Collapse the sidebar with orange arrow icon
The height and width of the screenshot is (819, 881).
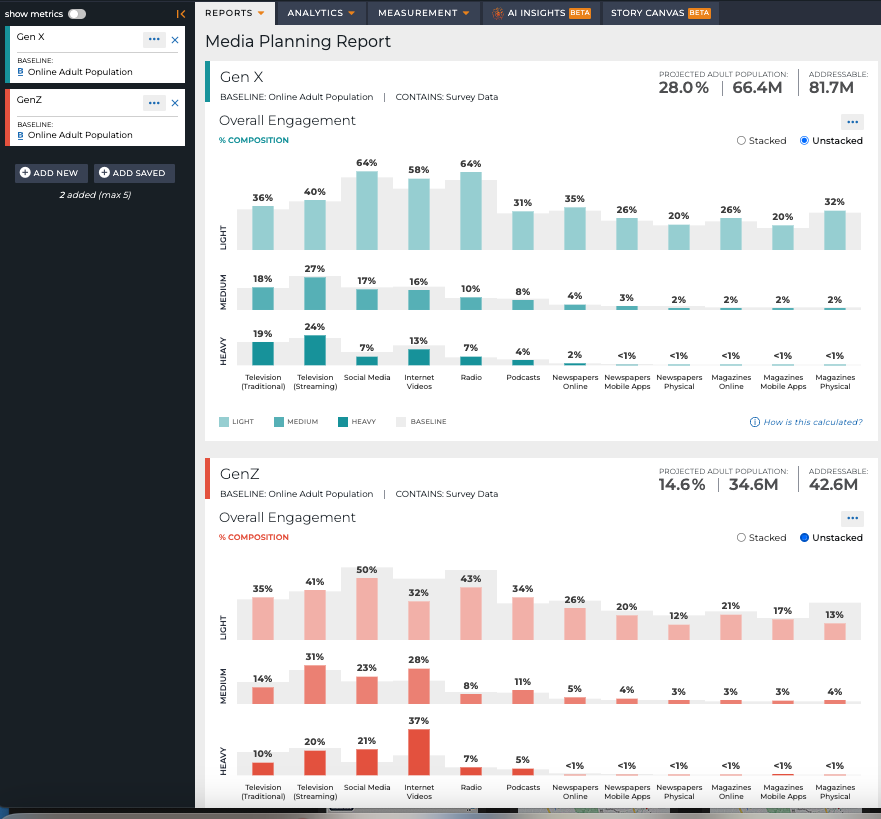point(180,14)
